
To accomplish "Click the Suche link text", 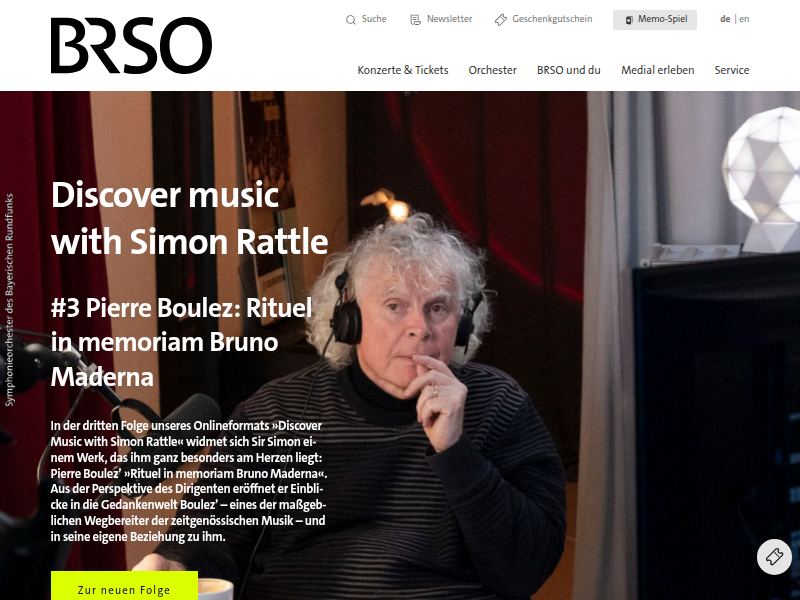I will tap(374, 19).
